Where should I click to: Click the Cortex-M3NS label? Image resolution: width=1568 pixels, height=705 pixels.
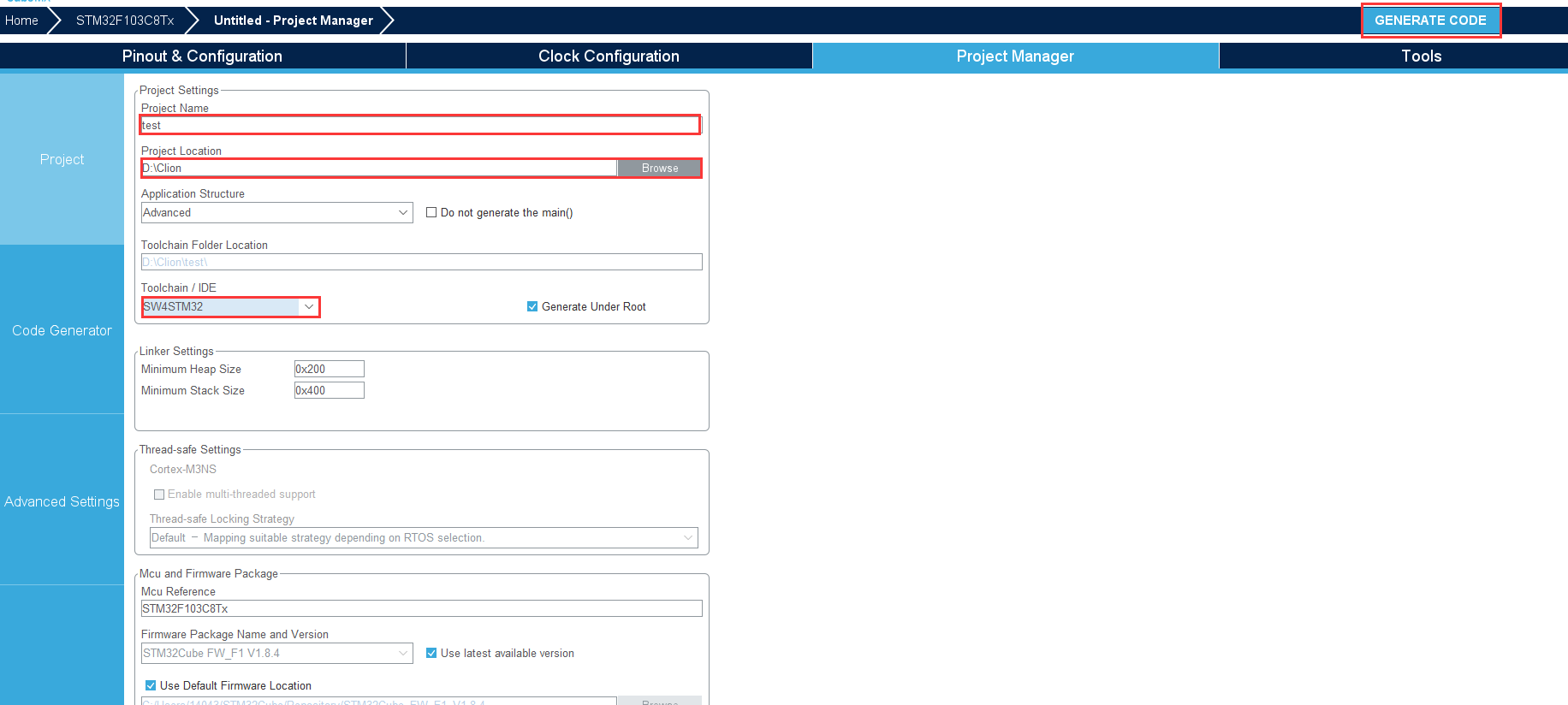[183, 469]
